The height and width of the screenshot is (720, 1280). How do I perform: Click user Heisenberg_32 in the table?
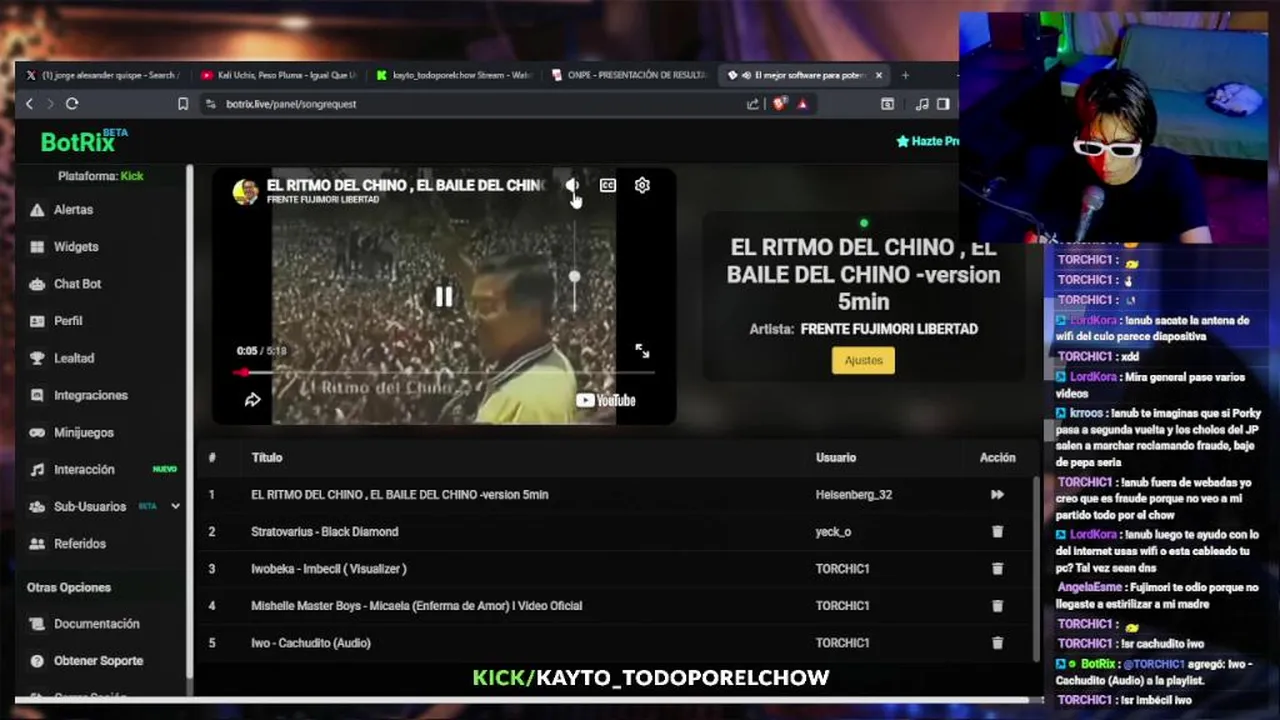(853, 495)
